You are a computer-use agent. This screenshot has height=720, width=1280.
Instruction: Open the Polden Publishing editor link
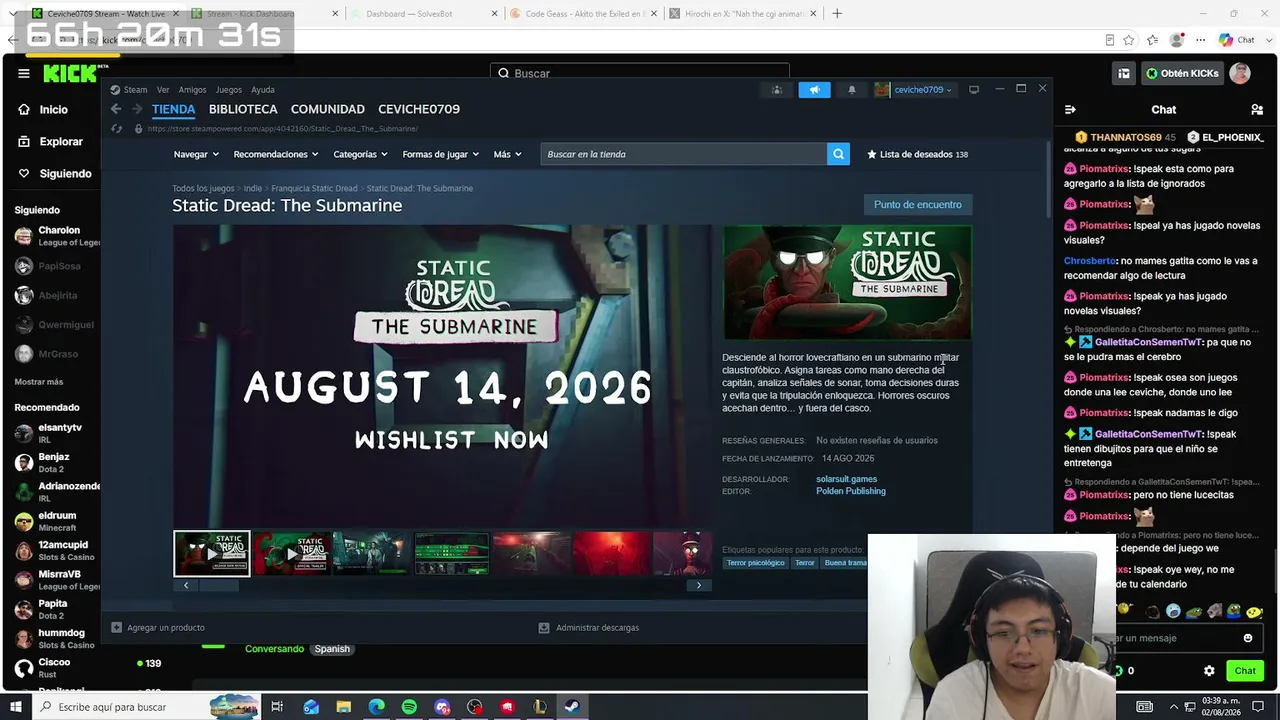click(850, 491)
